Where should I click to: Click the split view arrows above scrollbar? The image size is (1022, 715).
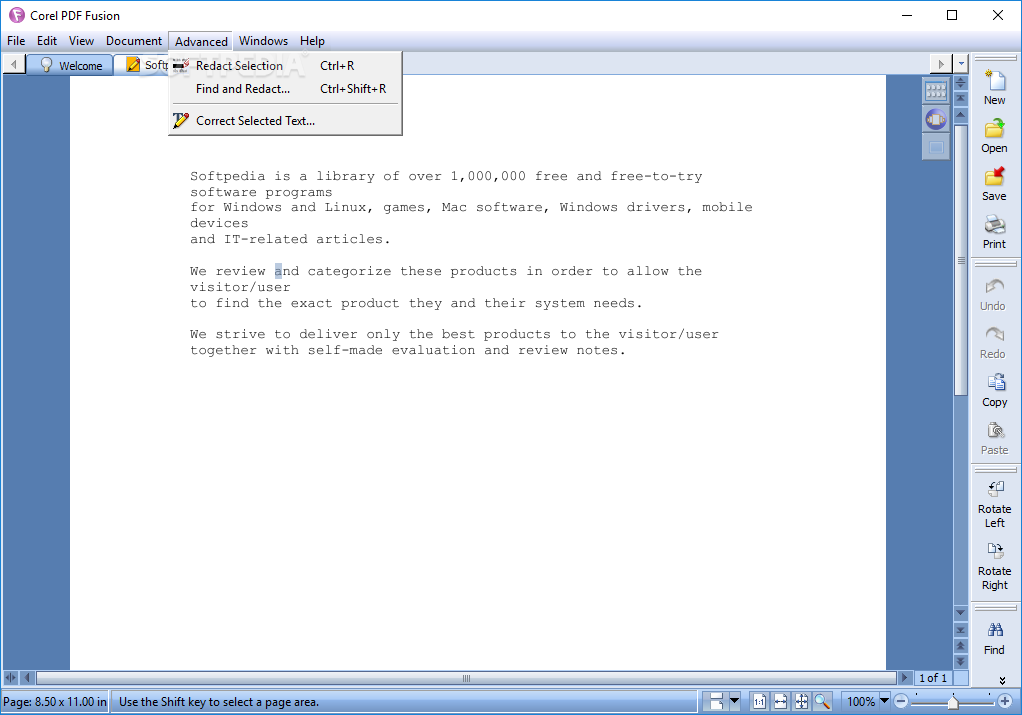(961, 83)
